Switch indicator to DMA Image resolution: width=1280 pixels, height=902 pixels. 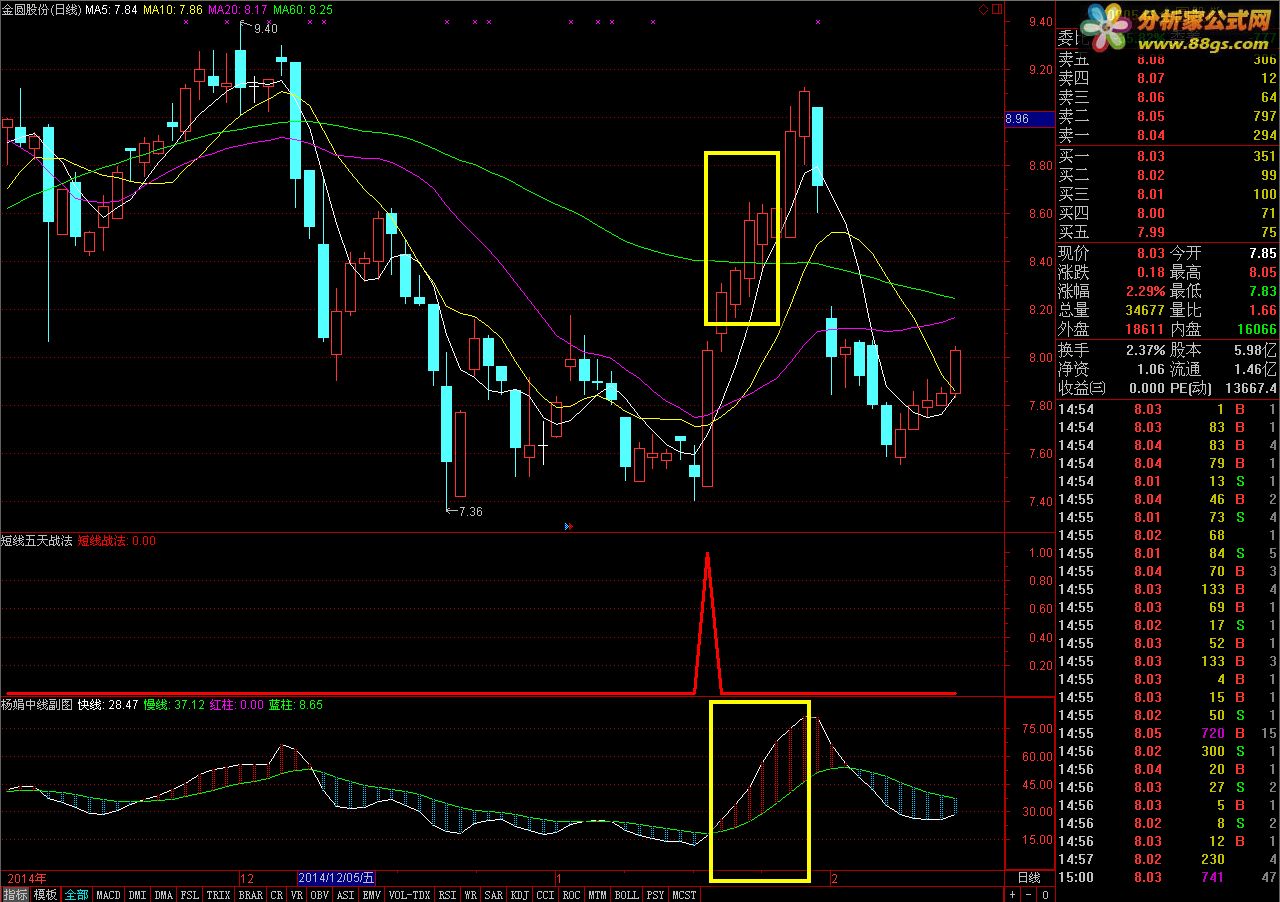[164, 895]
